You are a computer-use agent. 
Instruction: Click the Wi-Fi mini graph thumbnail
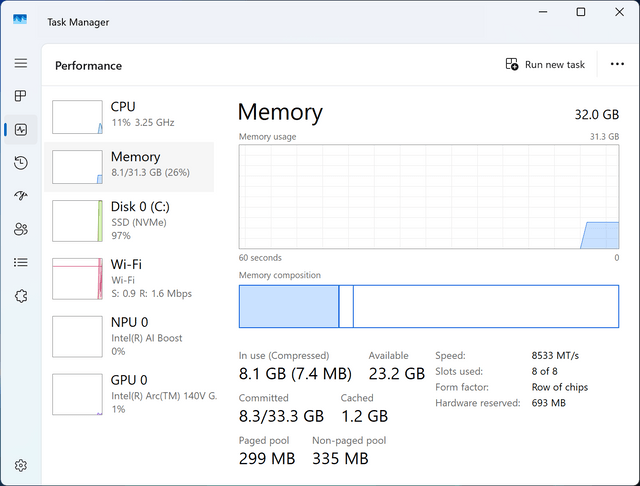click(x=77, y=279)
